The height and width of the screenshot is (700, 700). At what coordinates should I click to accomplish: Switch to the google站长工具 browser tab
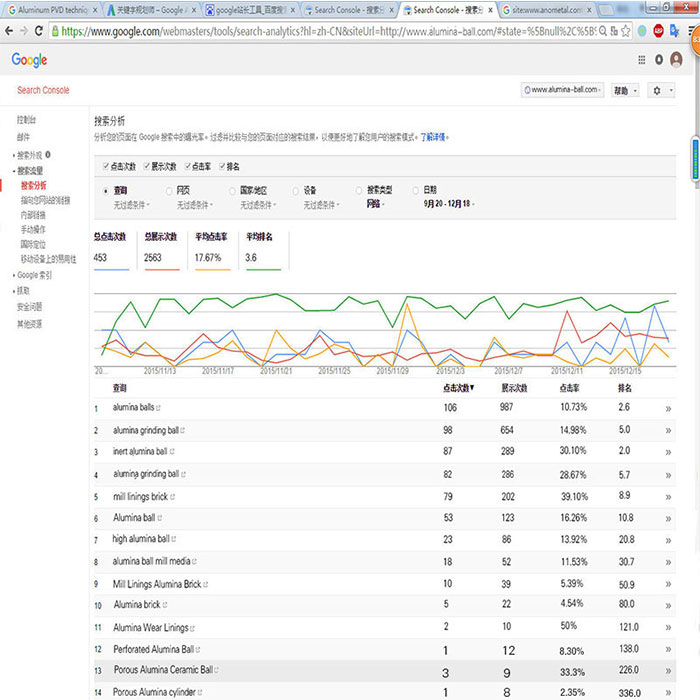(x=250, y=10)
